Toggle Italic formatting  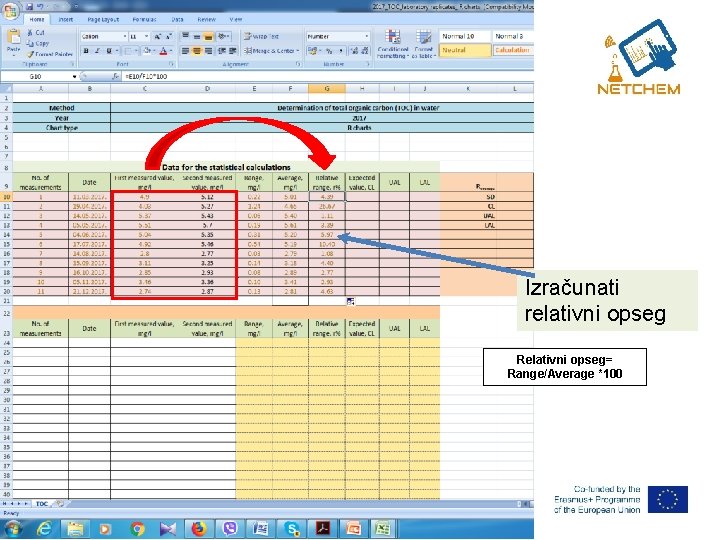coord(97,51)
